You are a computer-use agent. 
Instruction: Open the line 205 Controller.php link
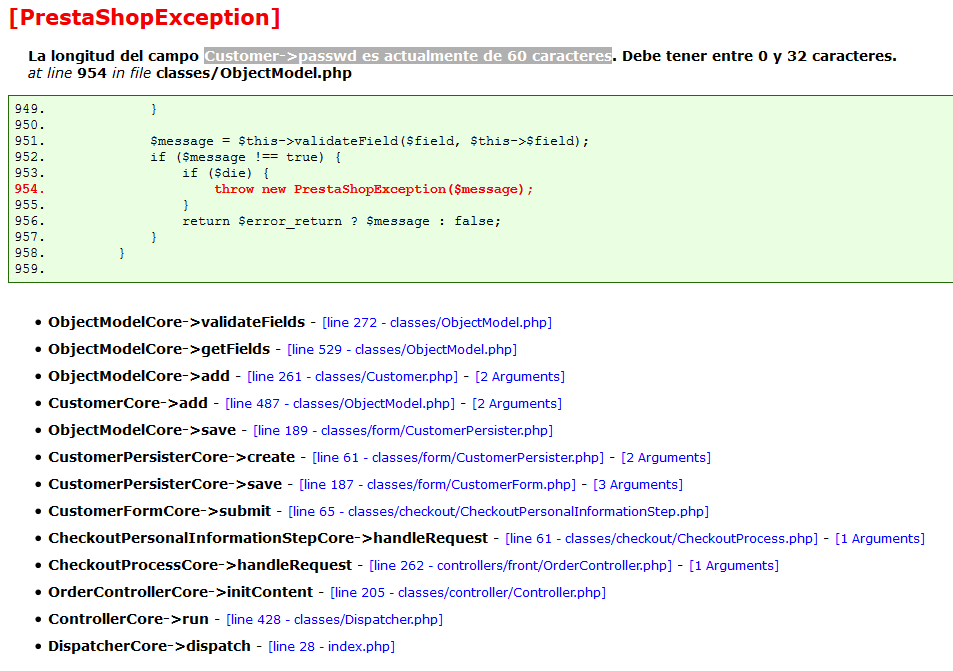(468, 593)
